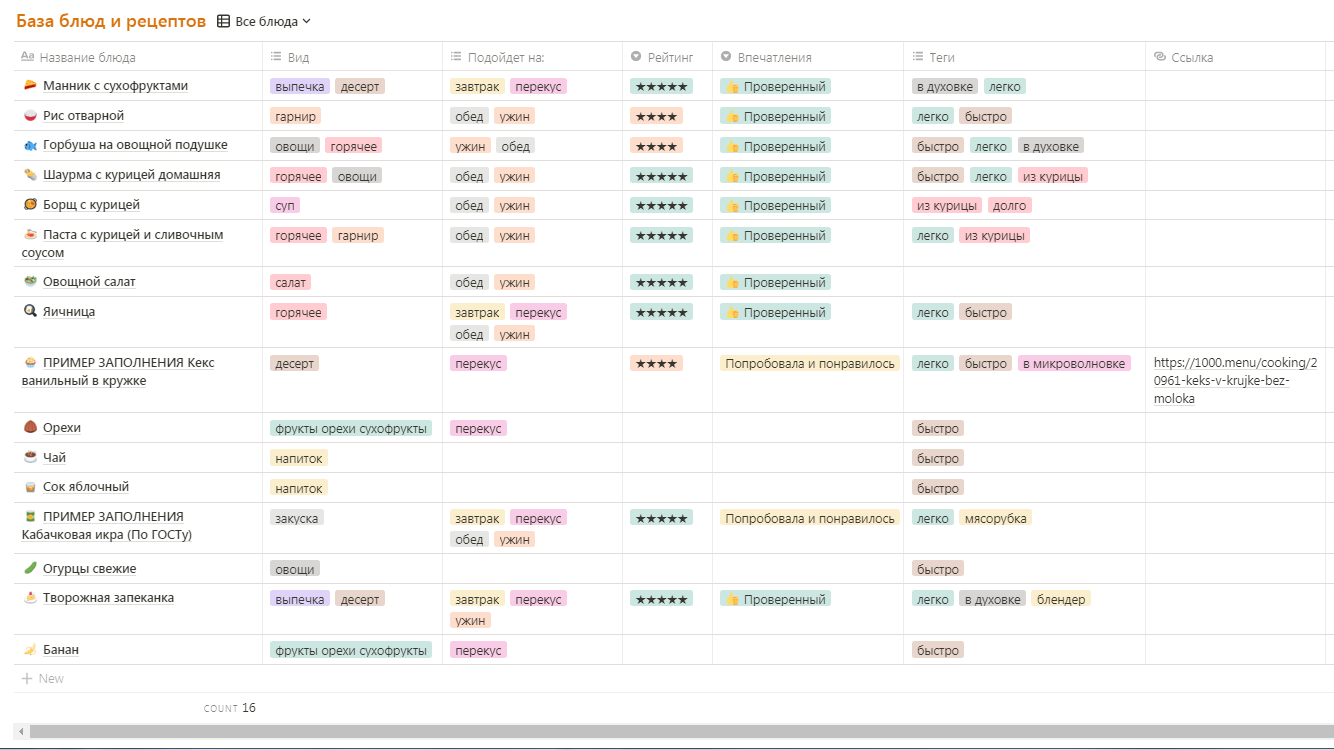Click the блендер tag in Творожная запеканка row

tap(1061, 599)
